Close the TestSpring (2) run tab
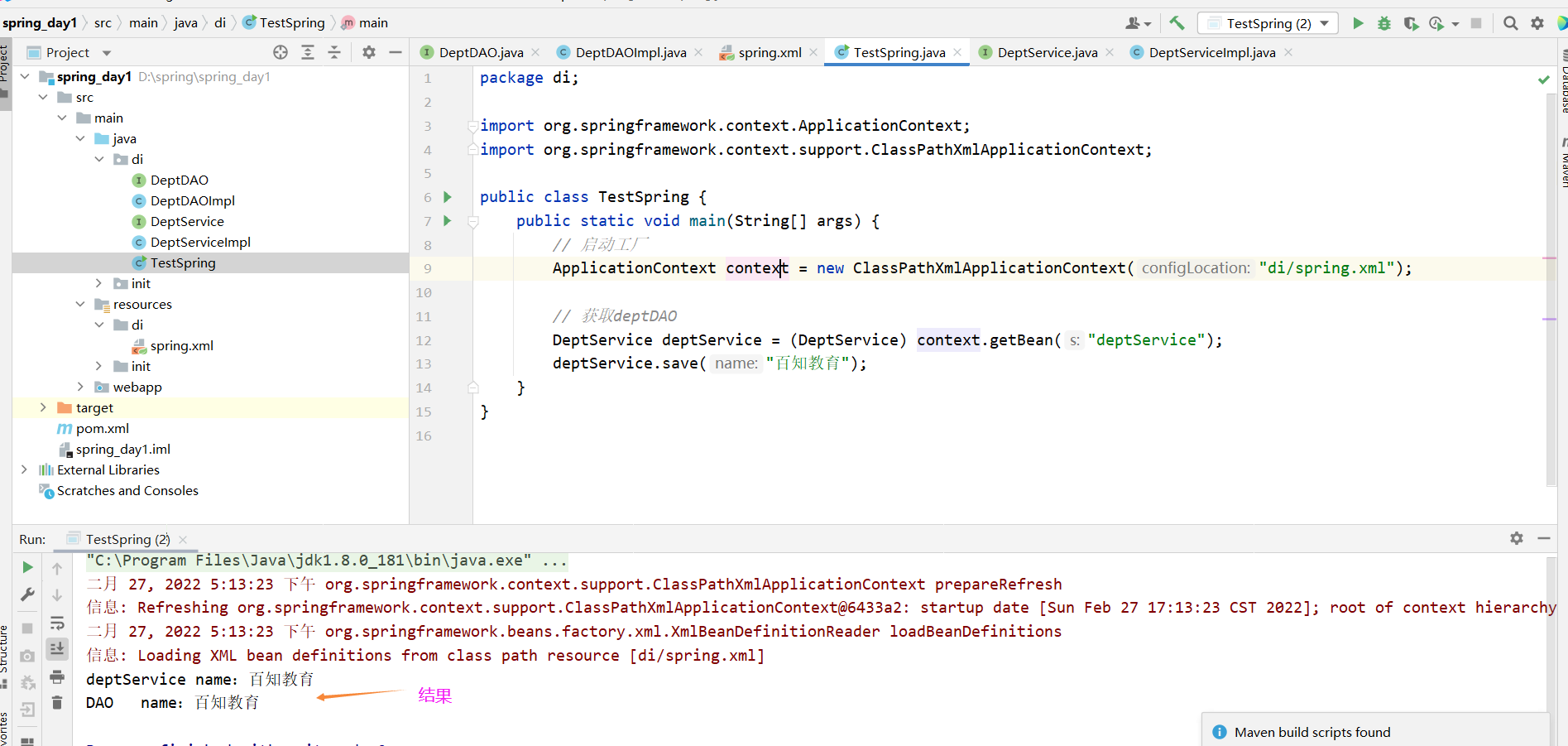This screenshot has height=746, width=1568. click(183, 539)
